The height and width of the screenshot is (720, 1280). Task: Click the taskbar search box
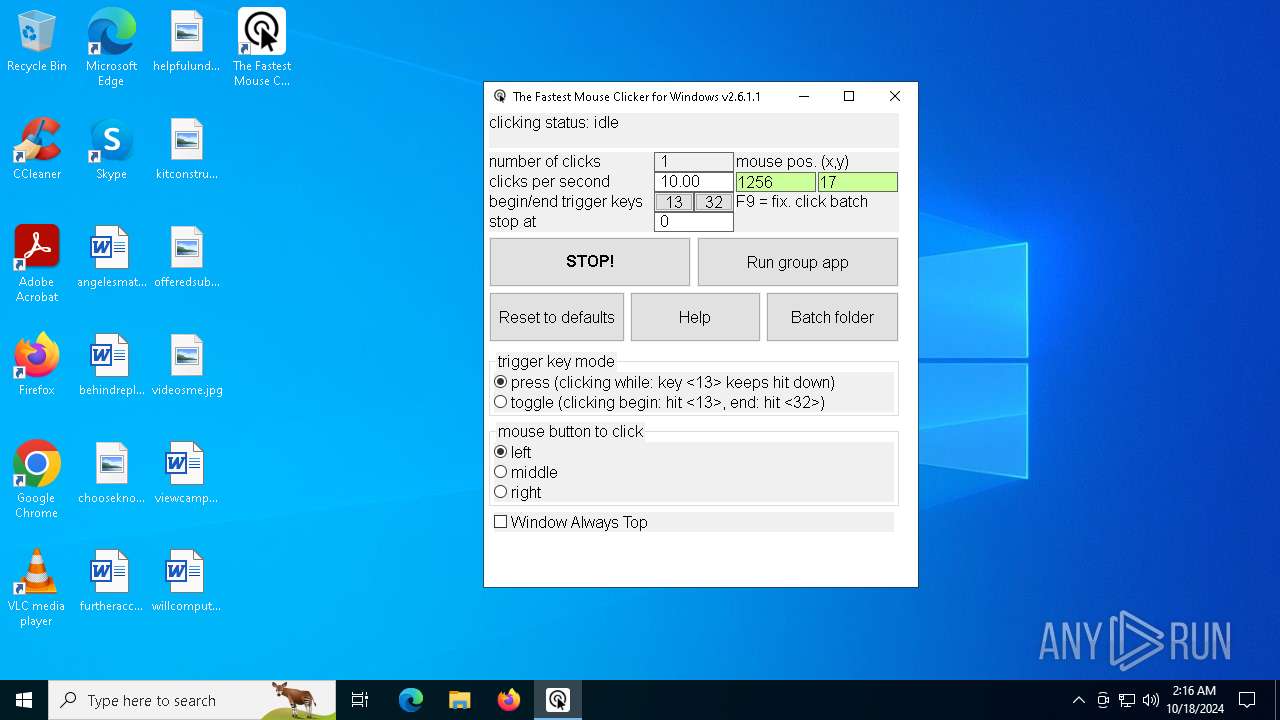coord(192,700)
